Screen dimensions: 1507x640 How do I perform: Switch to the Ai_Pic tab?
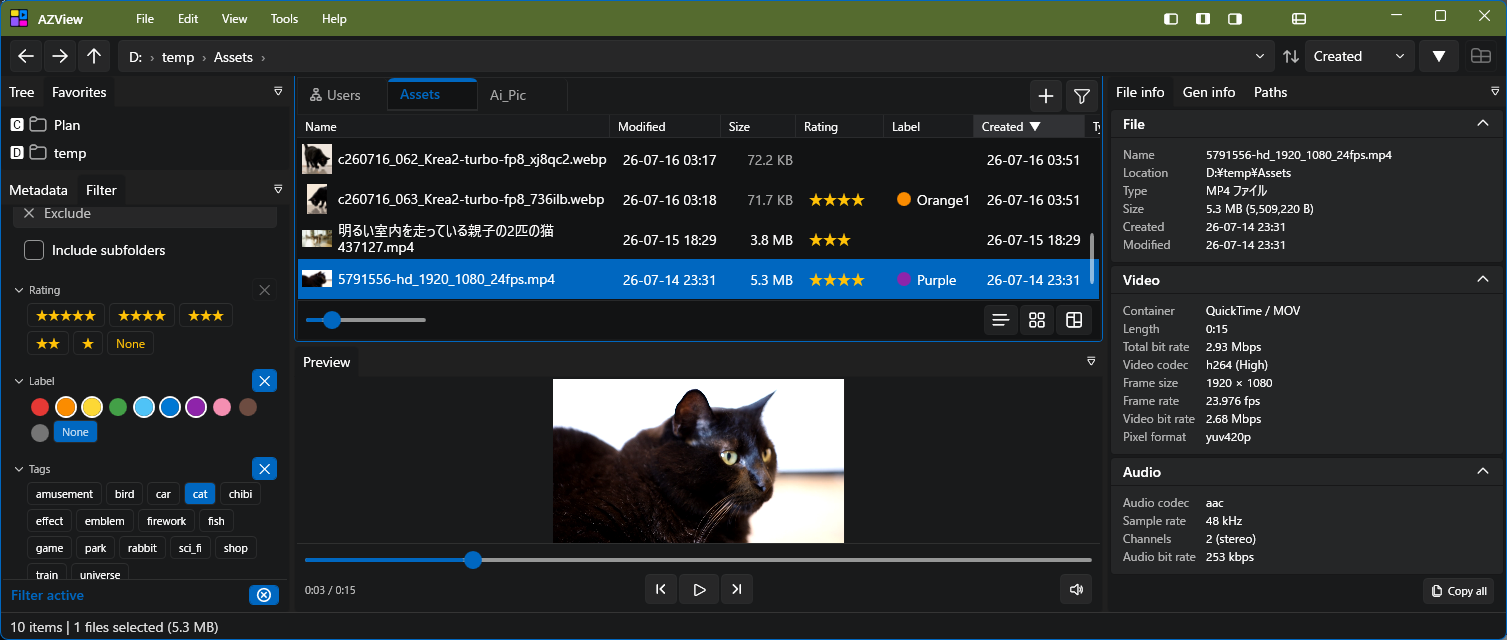508,95
